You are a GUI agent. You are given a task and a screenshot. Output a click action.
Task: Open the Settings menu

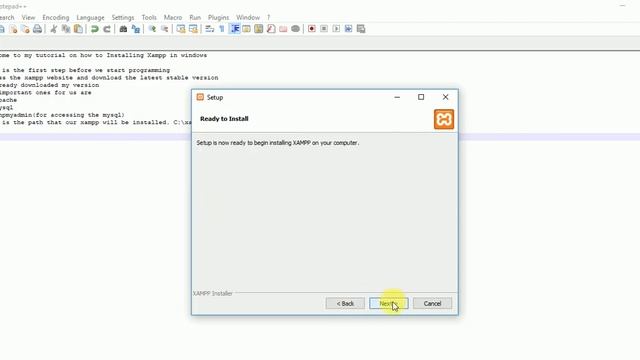(123, 18)
